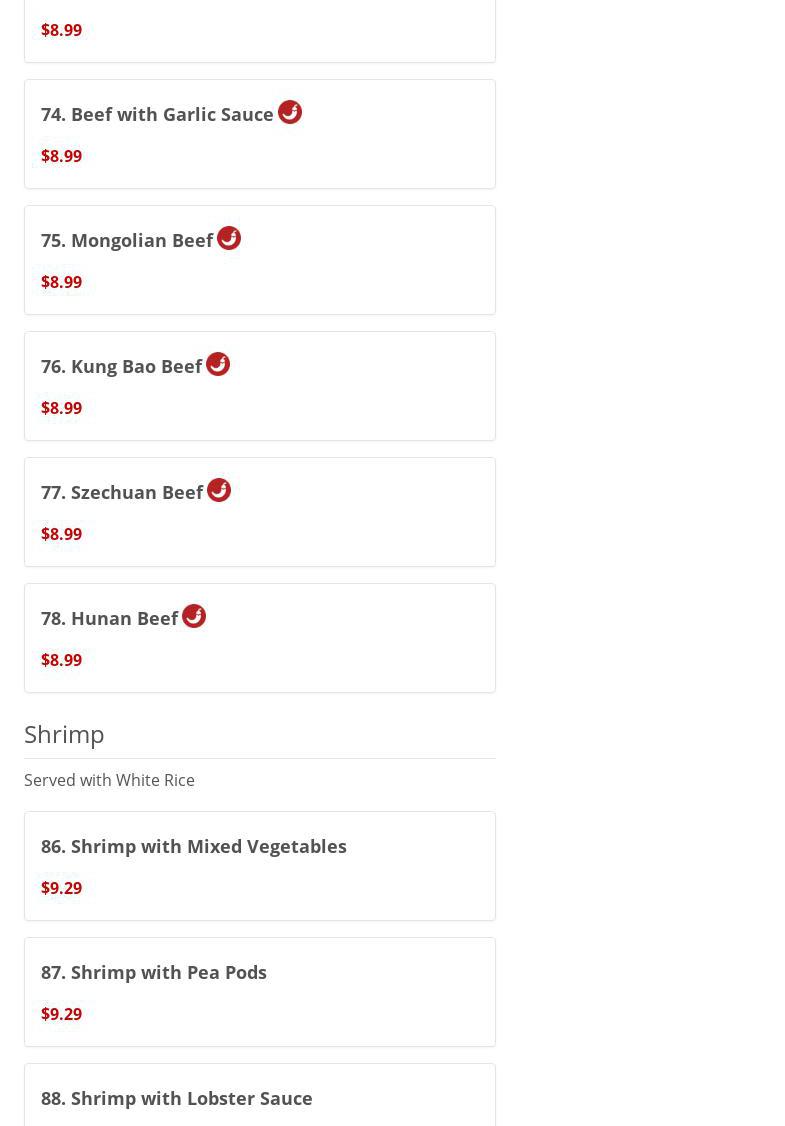Click $9.29 price of Shrimp with Mixed Vegetables
785x1126 pixels.
pyautogui.click(x=61, y=888)
